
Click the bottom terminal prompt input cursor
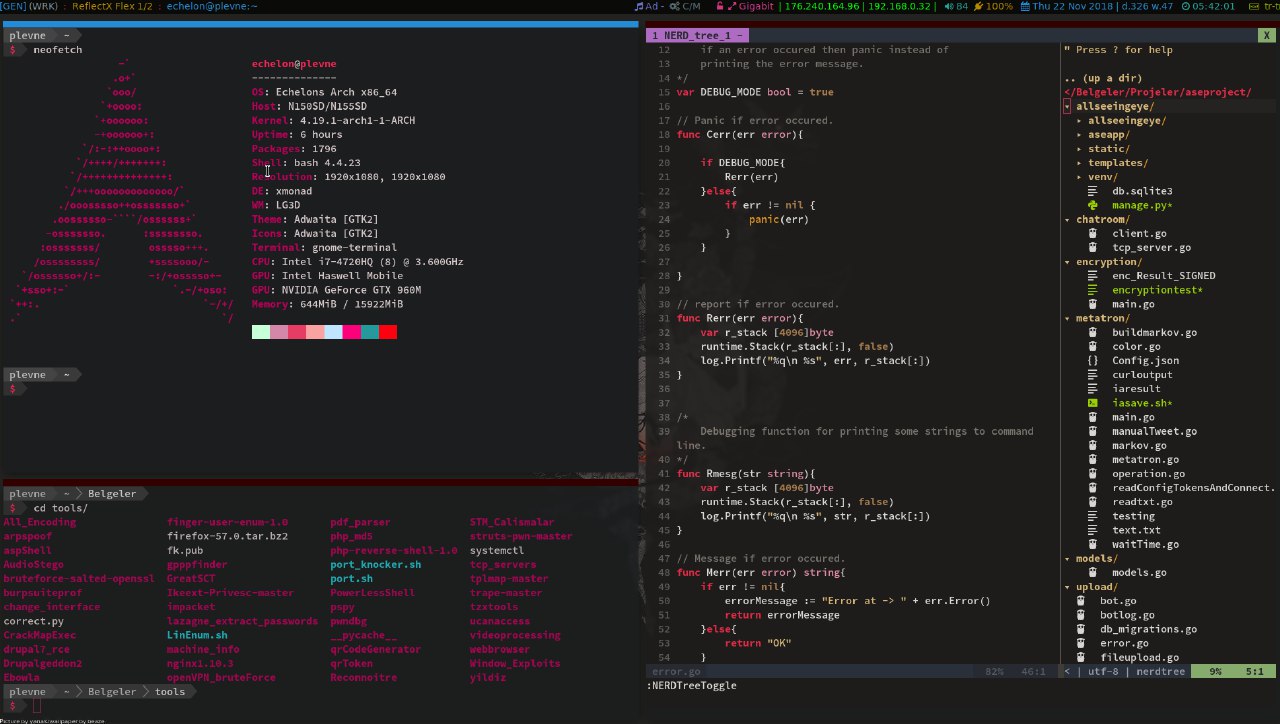37,706
